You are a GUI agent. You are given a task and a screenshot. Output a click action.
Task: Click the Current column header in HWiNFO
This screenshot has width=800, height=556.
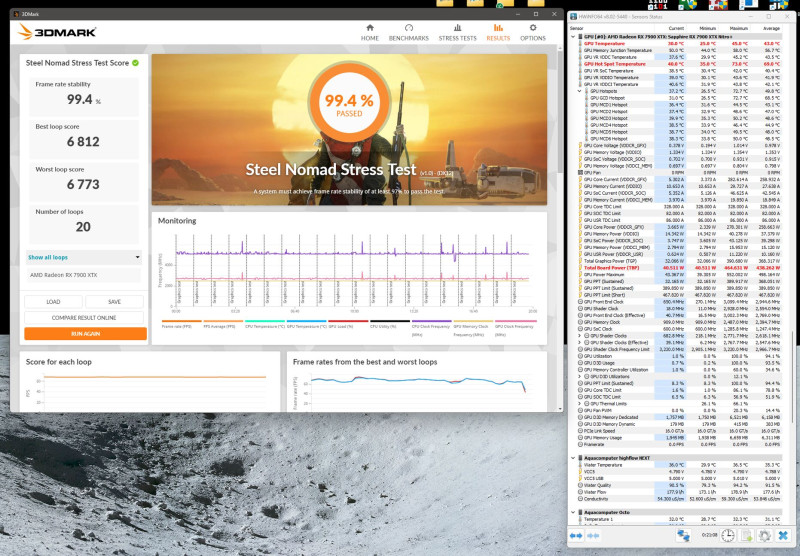670,29
